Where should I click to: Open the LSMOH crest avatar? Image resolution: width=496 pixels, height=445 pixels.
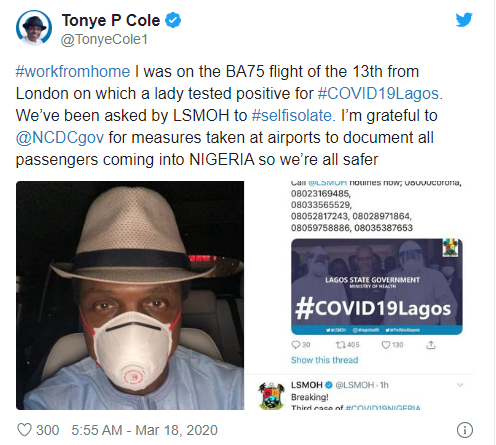[x=272, y=396]
